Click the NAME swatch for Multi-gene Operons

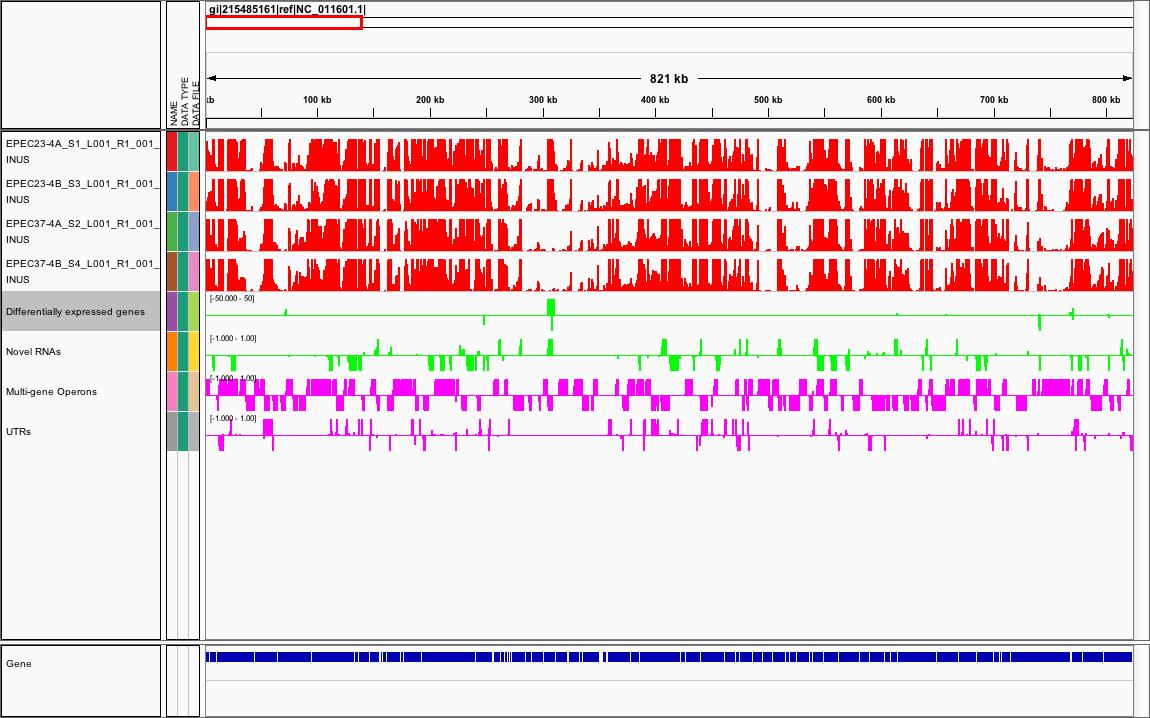[172, 392]
